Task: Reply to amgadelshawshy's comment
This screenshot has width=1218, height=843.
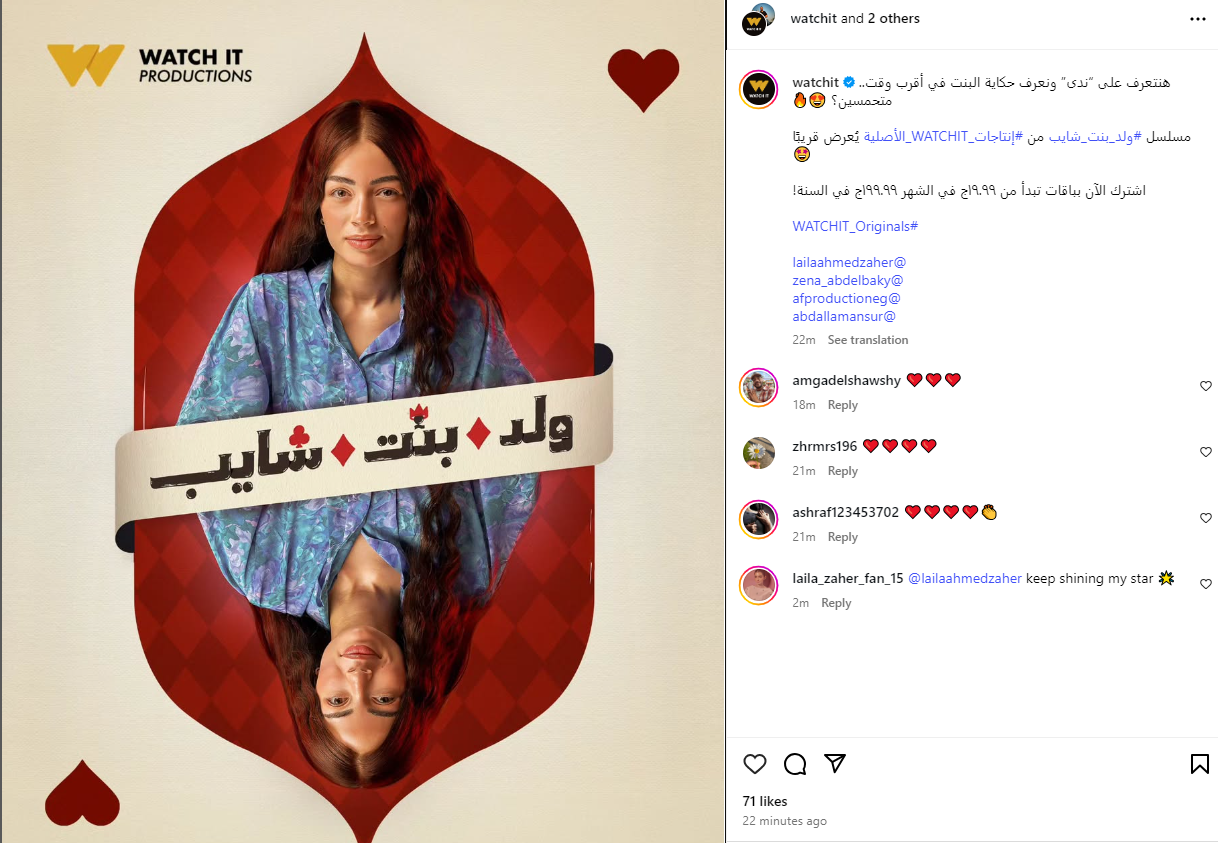Action: pos(843,405)
